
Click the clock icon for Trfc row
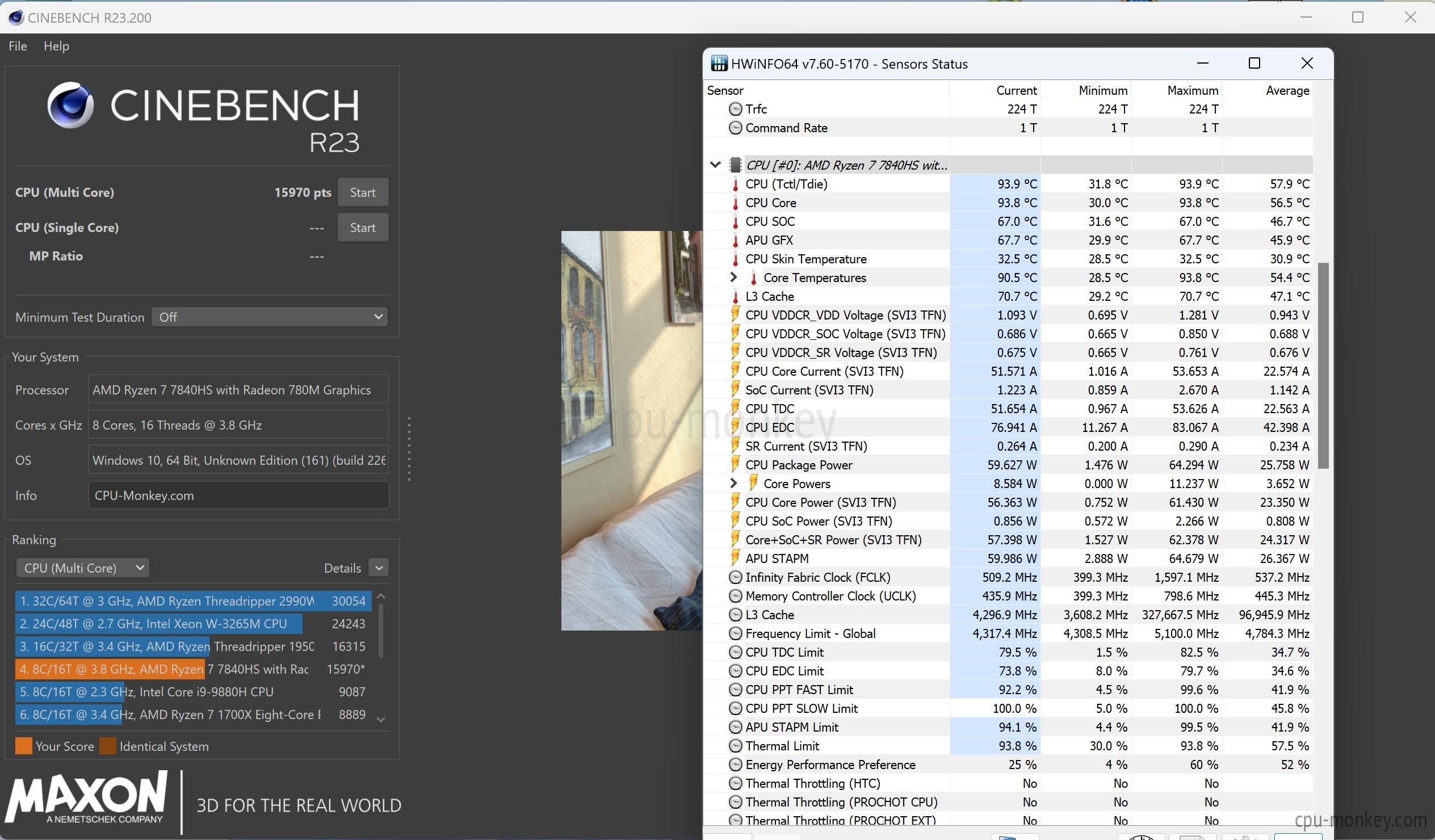pos(736,109)
